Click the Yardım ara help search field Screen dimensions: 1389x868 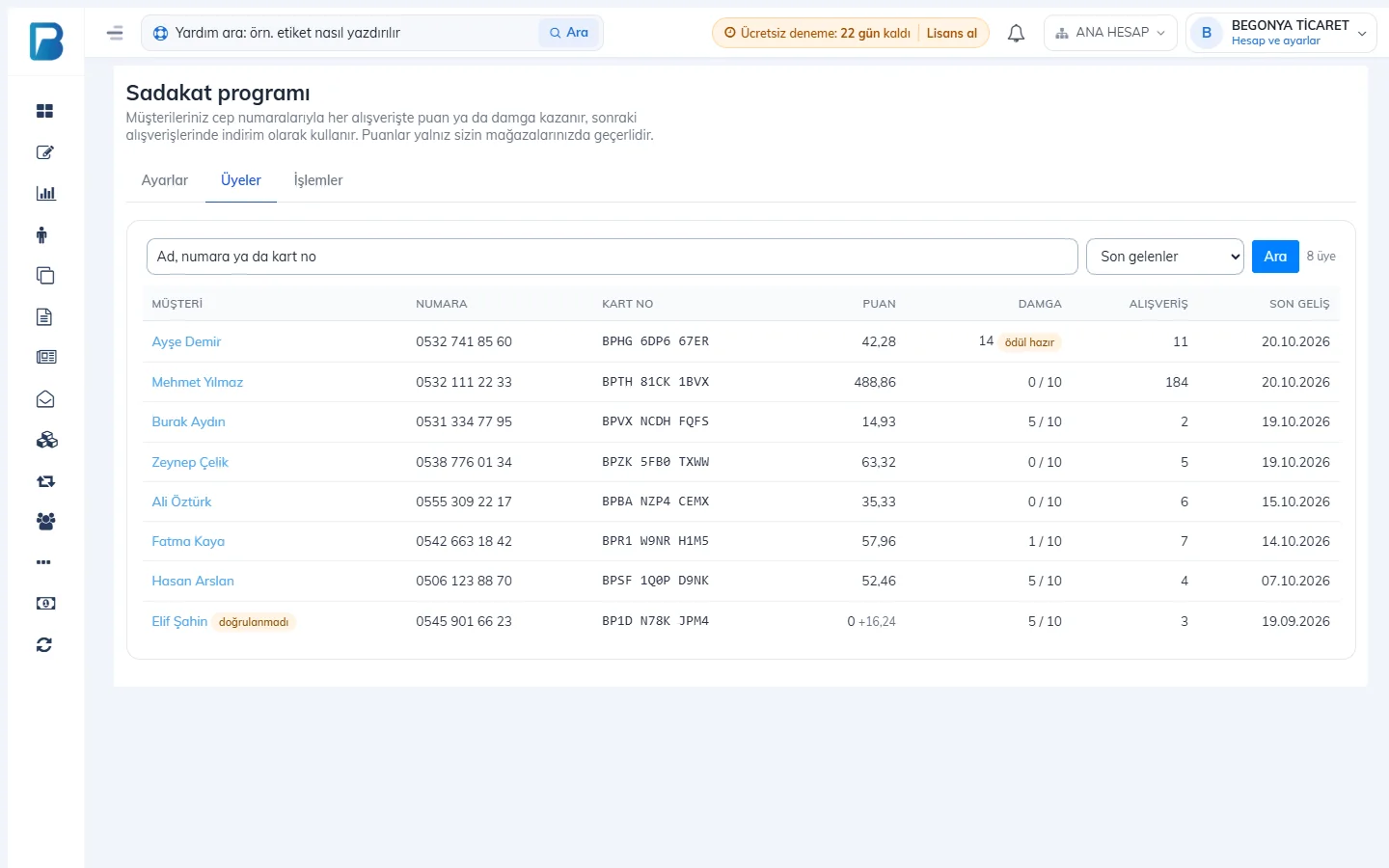point(354,33)
